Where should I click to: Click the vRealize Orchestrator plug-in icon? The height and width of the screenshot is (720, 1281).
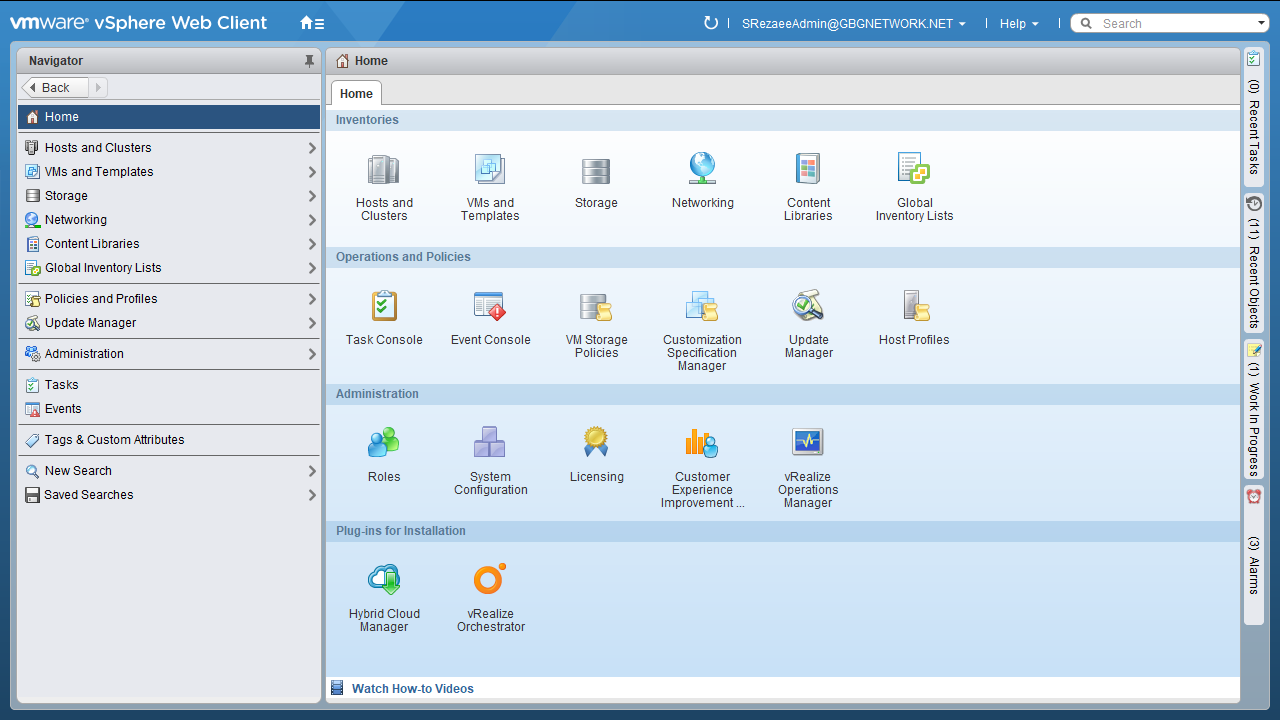click(490, 580)
